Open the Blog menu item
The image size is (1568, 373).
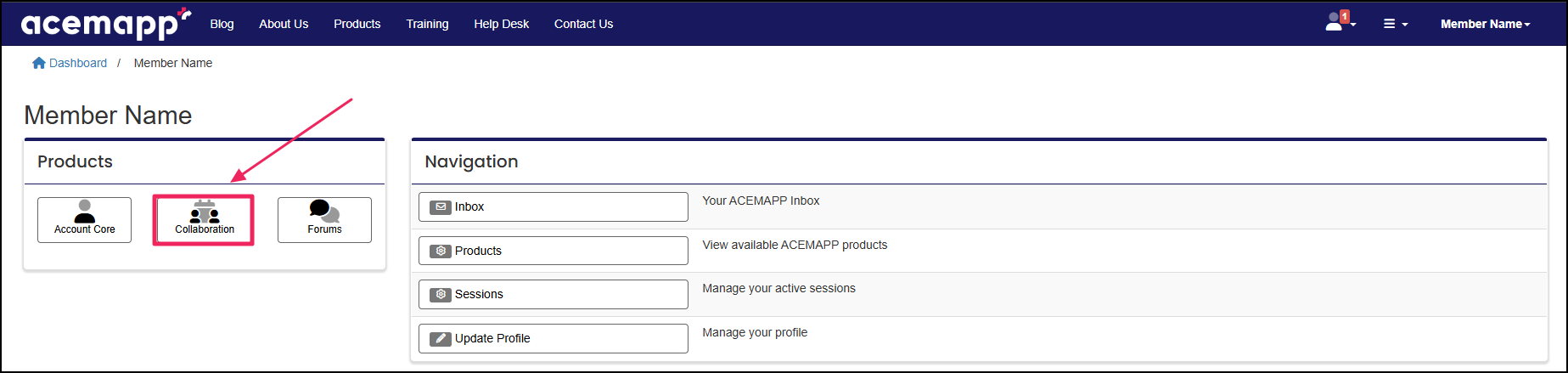coord(222,24)
